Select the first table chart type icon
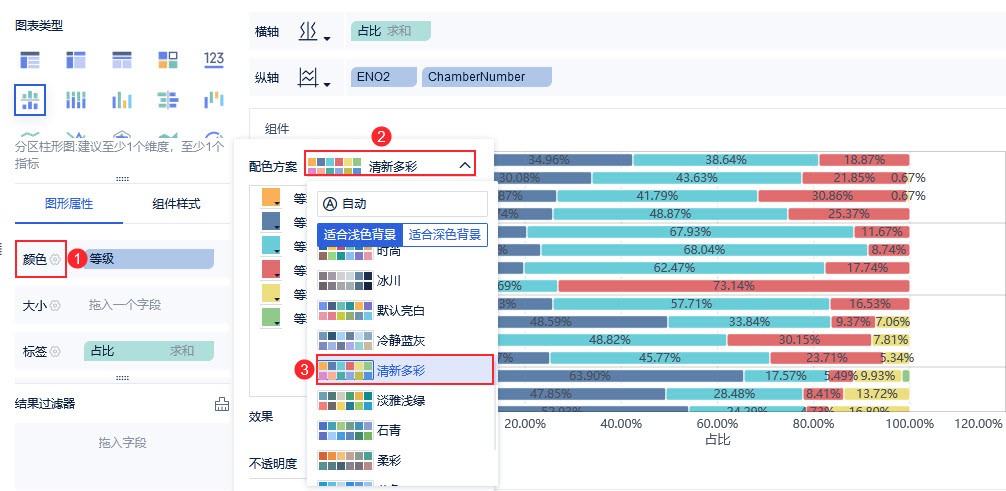Viewport: 1006px width, 491px height. tap(29, 60)
